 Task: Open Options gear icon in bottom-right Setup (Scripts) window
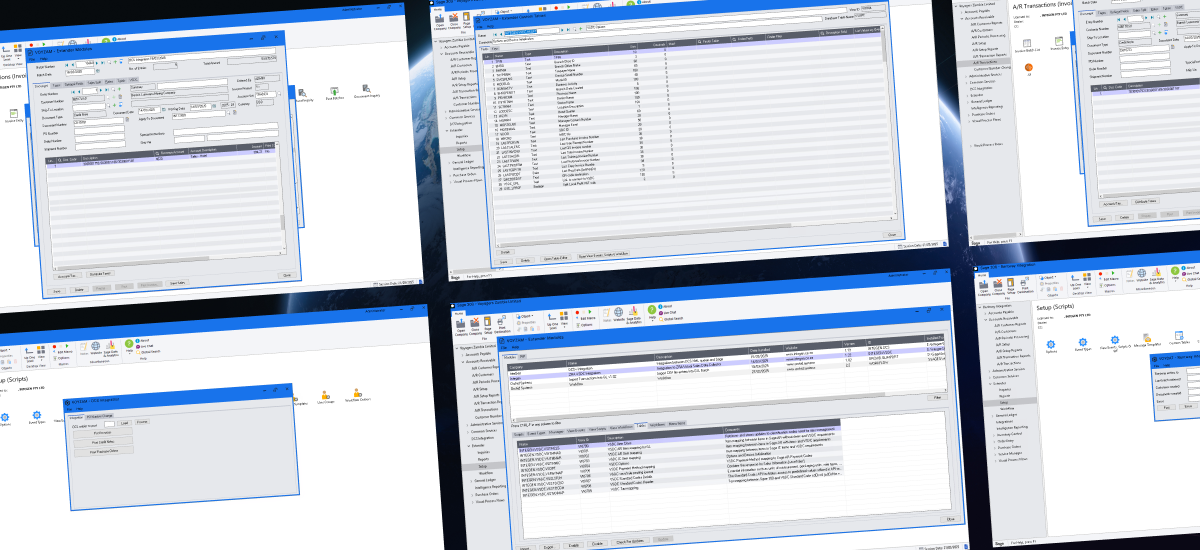[x=1050, y=346]
